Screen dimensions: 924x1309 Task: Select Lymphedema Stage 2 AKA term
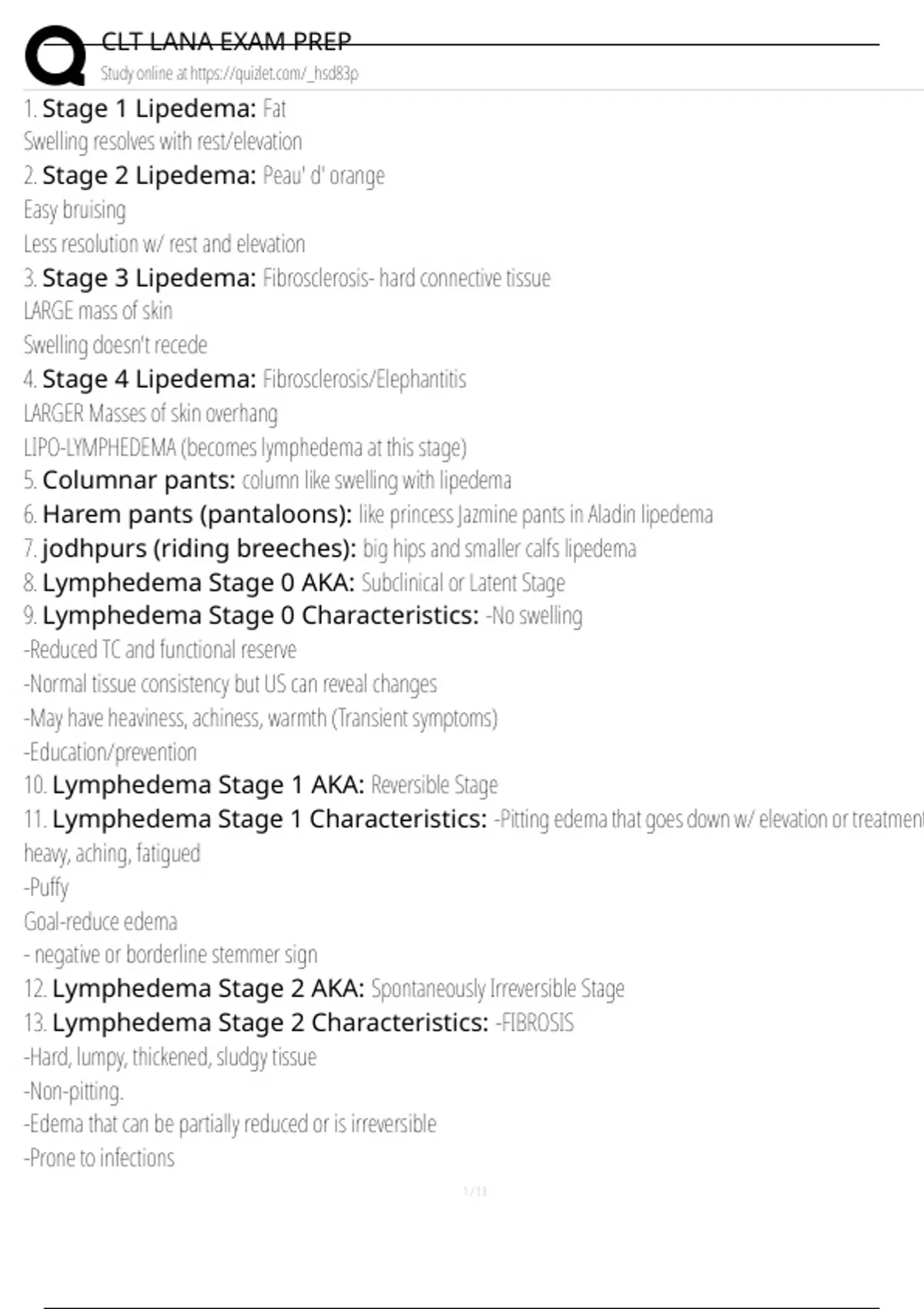pos(208,988)
